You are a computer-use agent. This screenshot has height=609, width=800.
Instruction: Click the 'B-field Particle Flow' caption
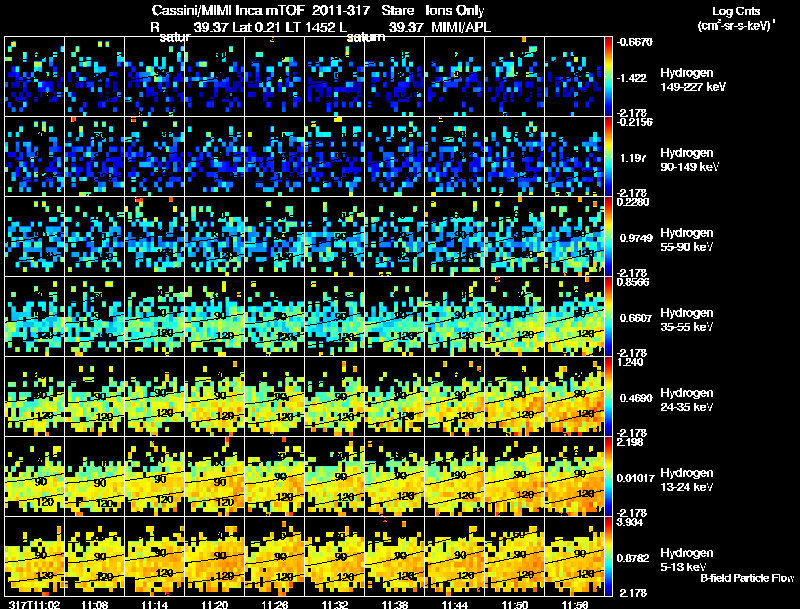coord(747,578)
